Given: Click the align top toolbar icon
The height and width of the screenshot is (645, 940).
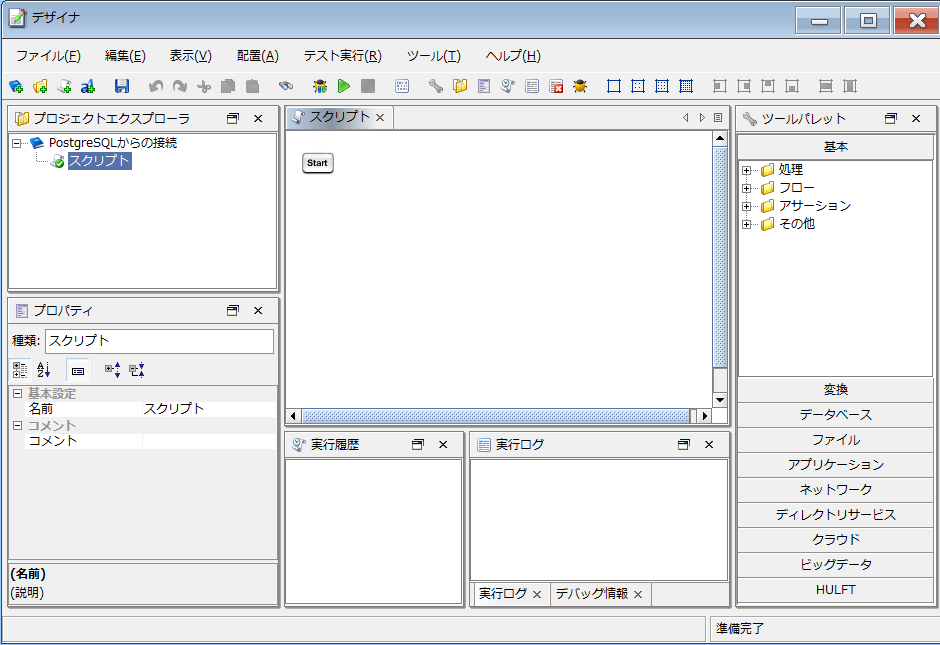Looking at the screenshot, I should (768, 86).
